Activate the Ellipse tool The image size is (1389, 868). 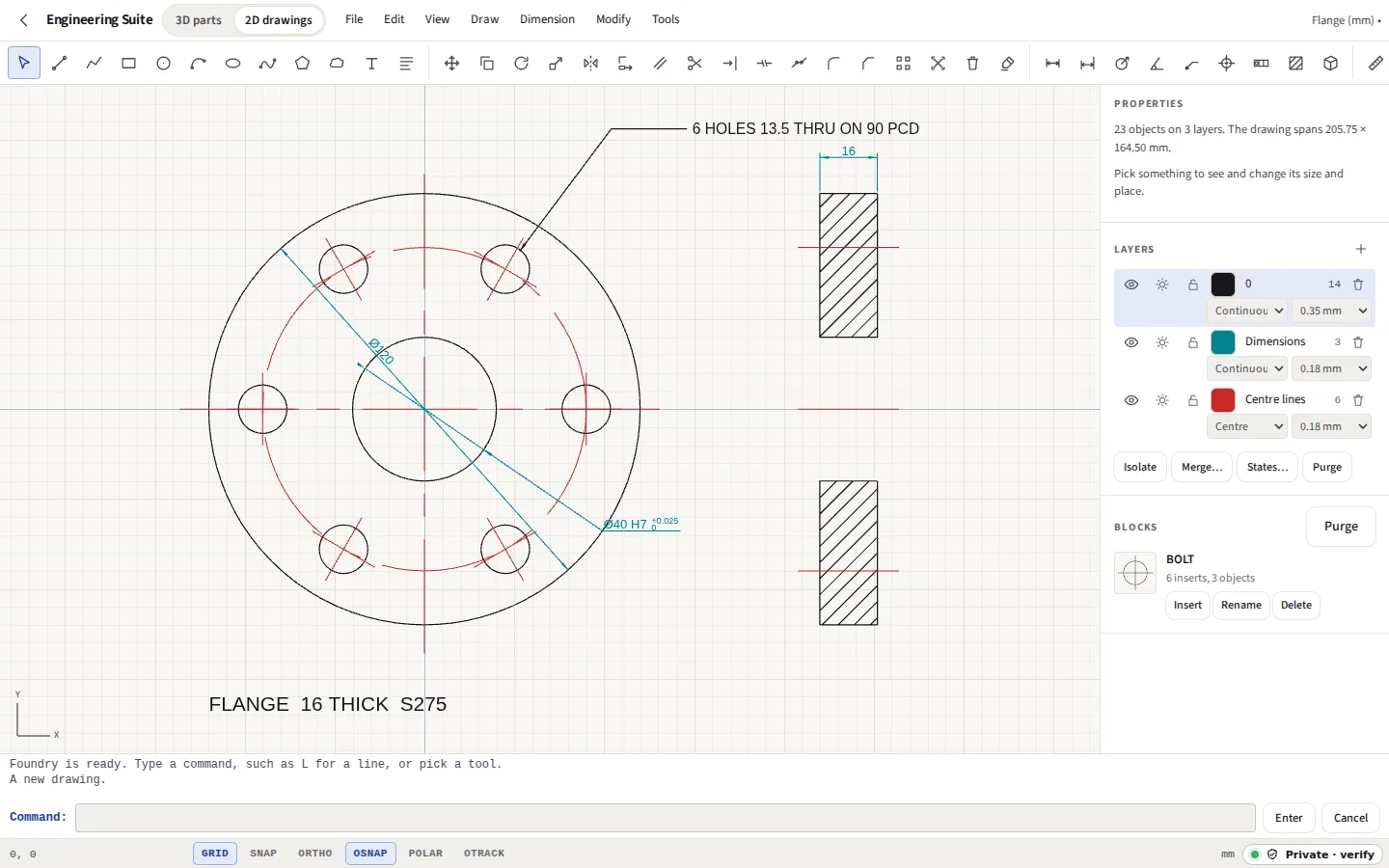pyautogui.click(x=232, y=64)
